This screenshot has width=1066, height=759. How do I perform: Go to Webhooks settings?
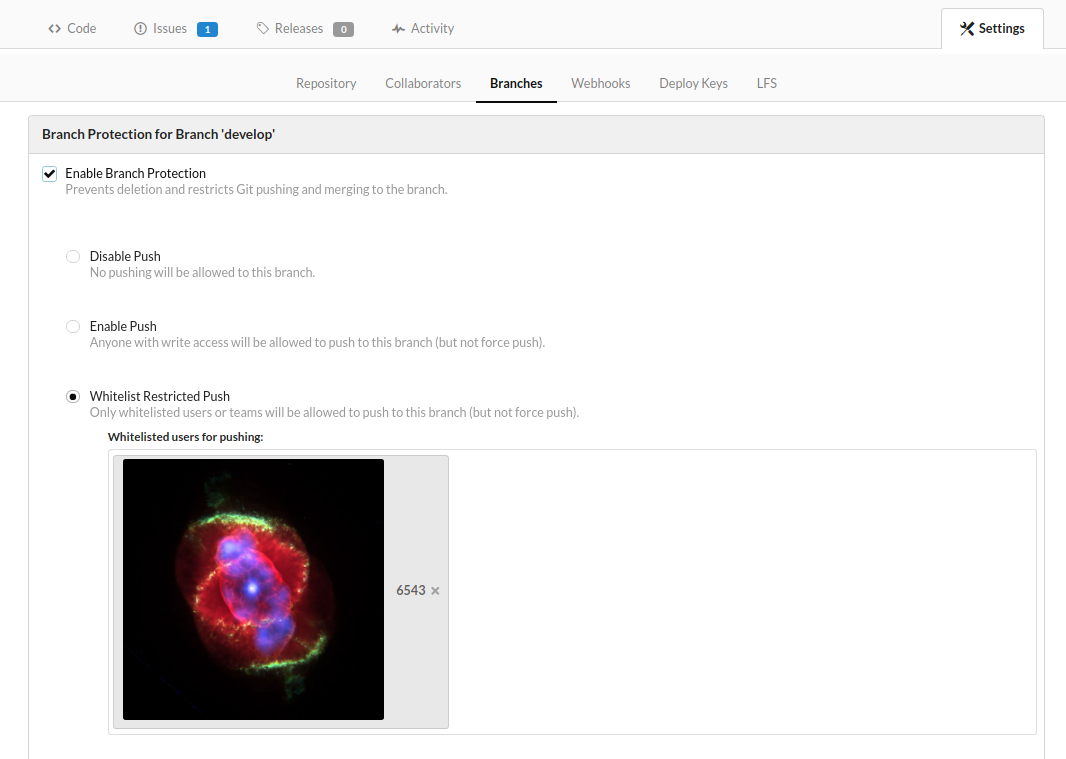pyautogui.click(x=600, y=83)
